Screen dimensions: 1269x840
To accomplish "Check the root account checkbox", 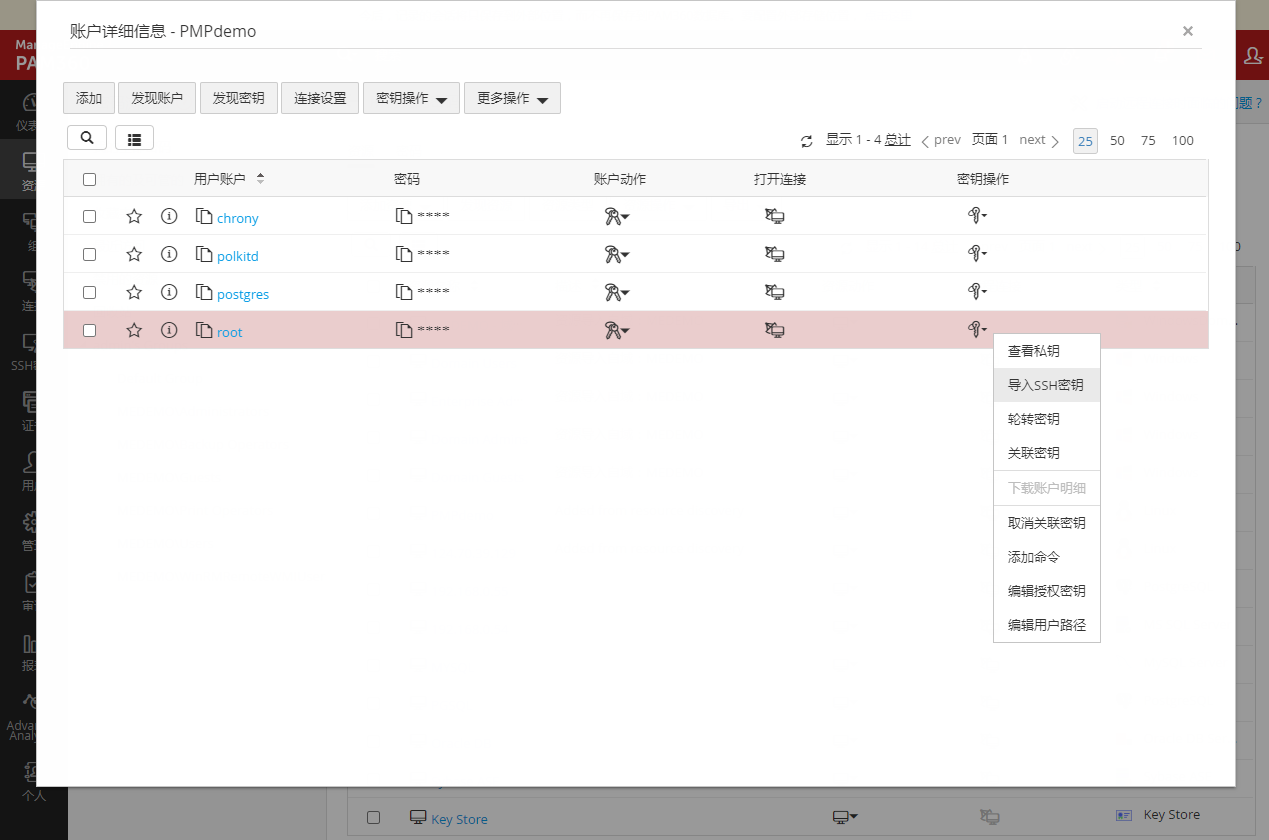I will [90, 331].
